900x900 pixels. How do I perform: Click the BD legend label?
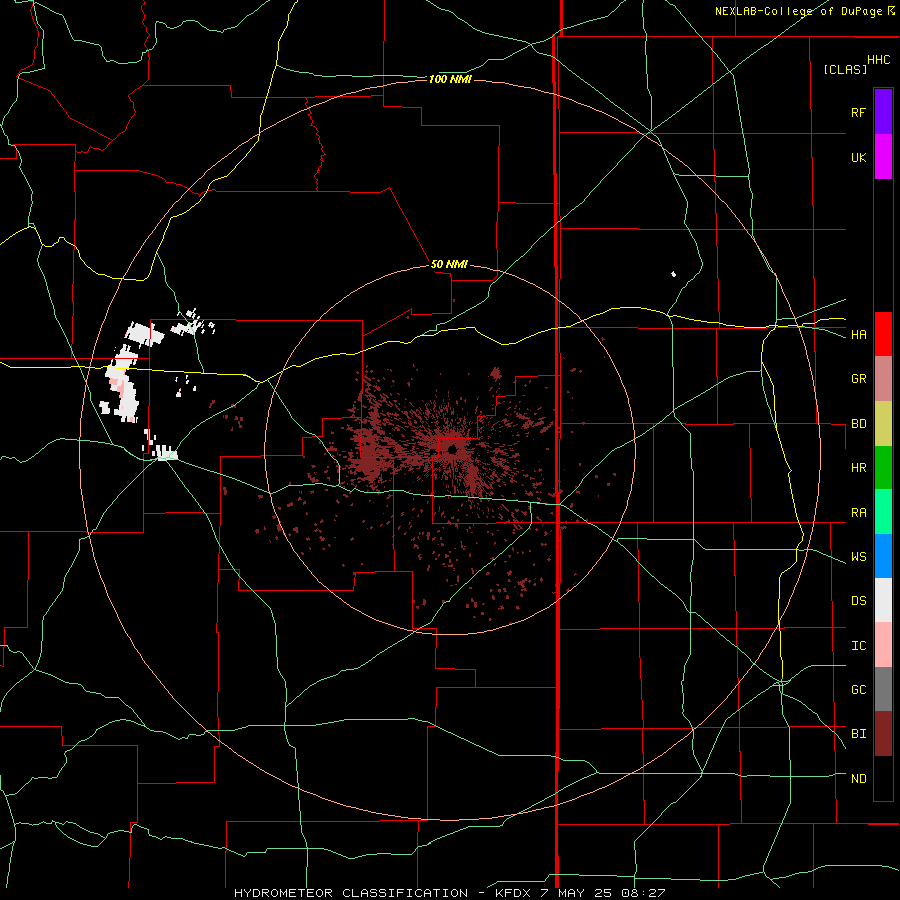click(858, 424)
